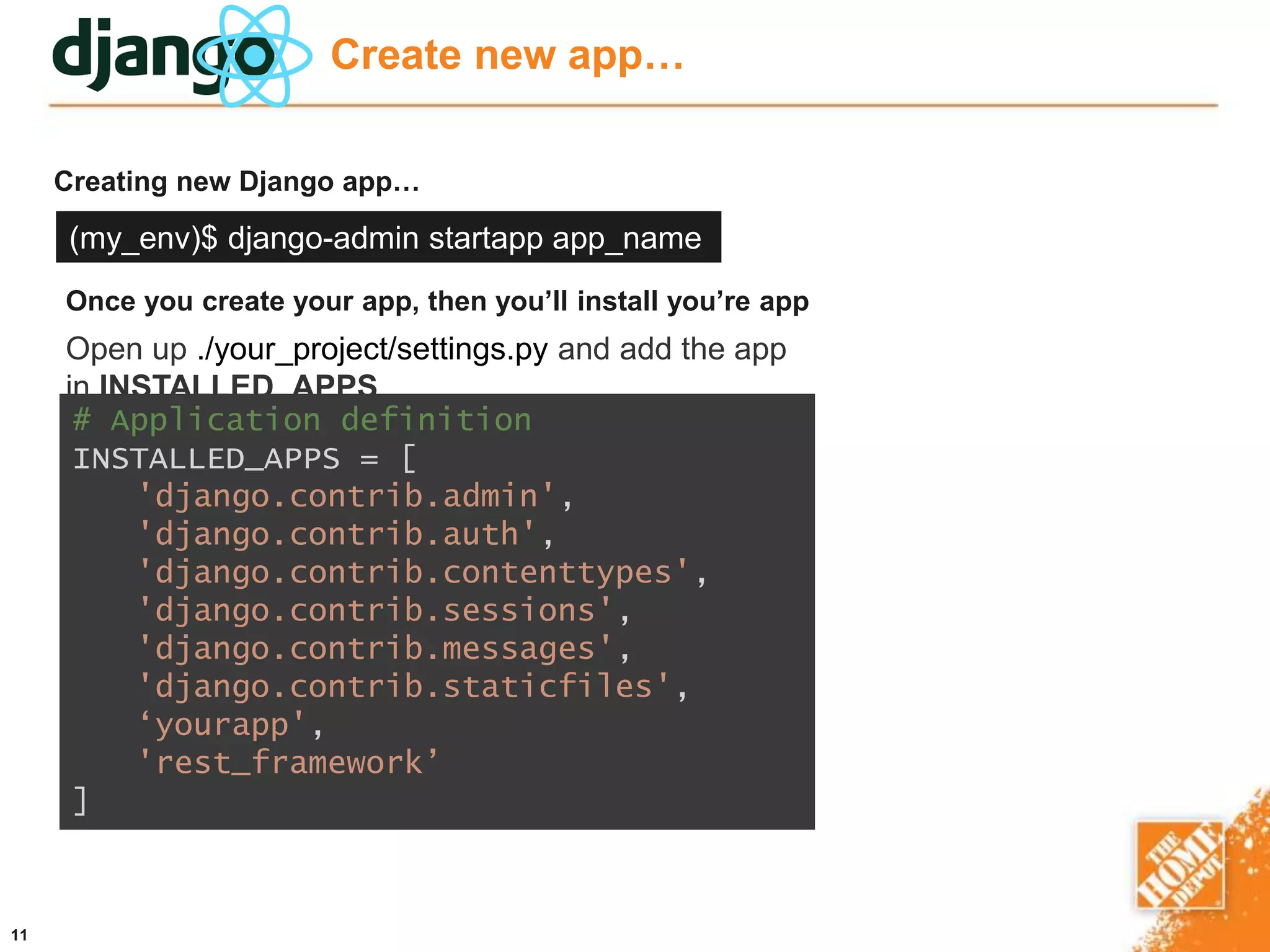Click the 'Create new app…' slide title
This screenshot has height=952, width=1270.
pos(507,55)
